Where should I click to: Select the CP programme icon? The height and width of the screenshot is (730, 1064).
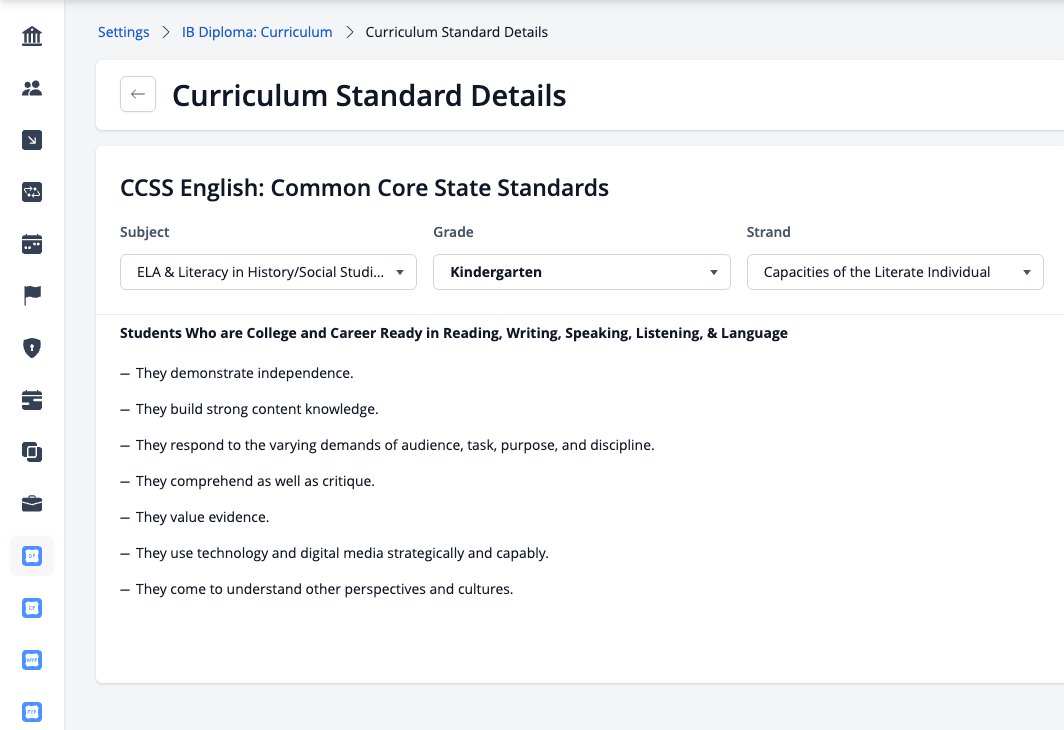[x=32, y=608]
